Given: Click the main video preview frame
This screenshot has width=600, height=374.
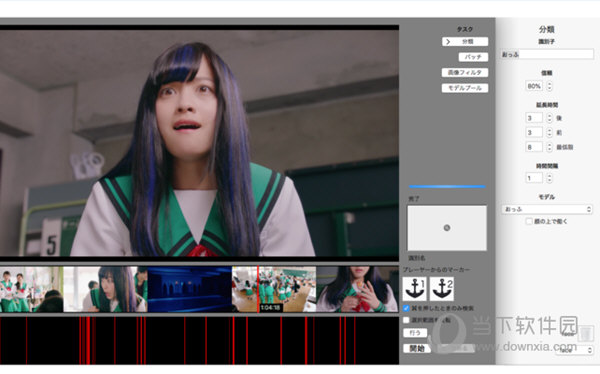Looking at the screenshot, I should pyautogui.click(x=199, y=143).
